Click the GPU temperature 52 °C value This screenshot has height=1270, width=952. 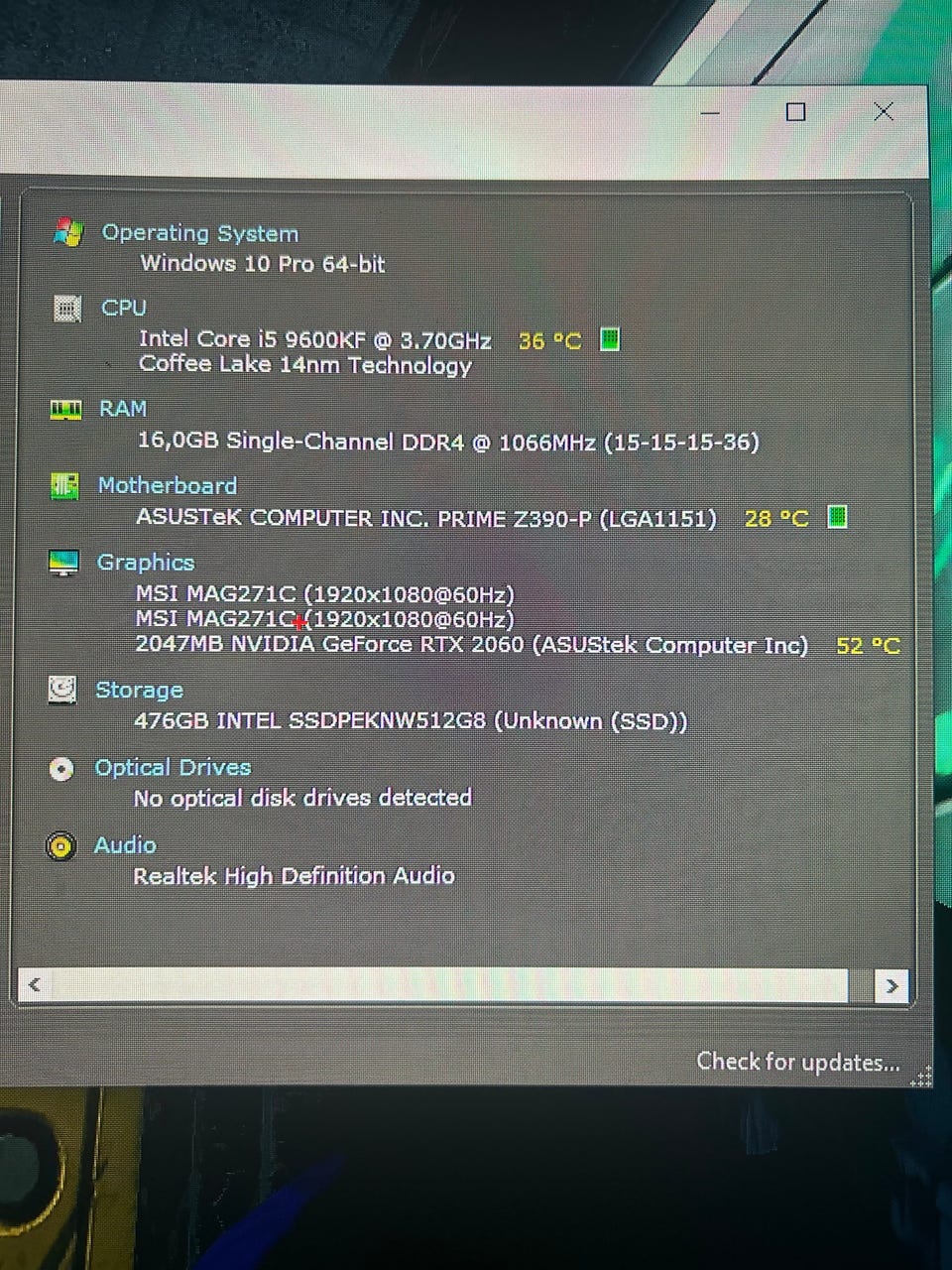coord(868,646)
